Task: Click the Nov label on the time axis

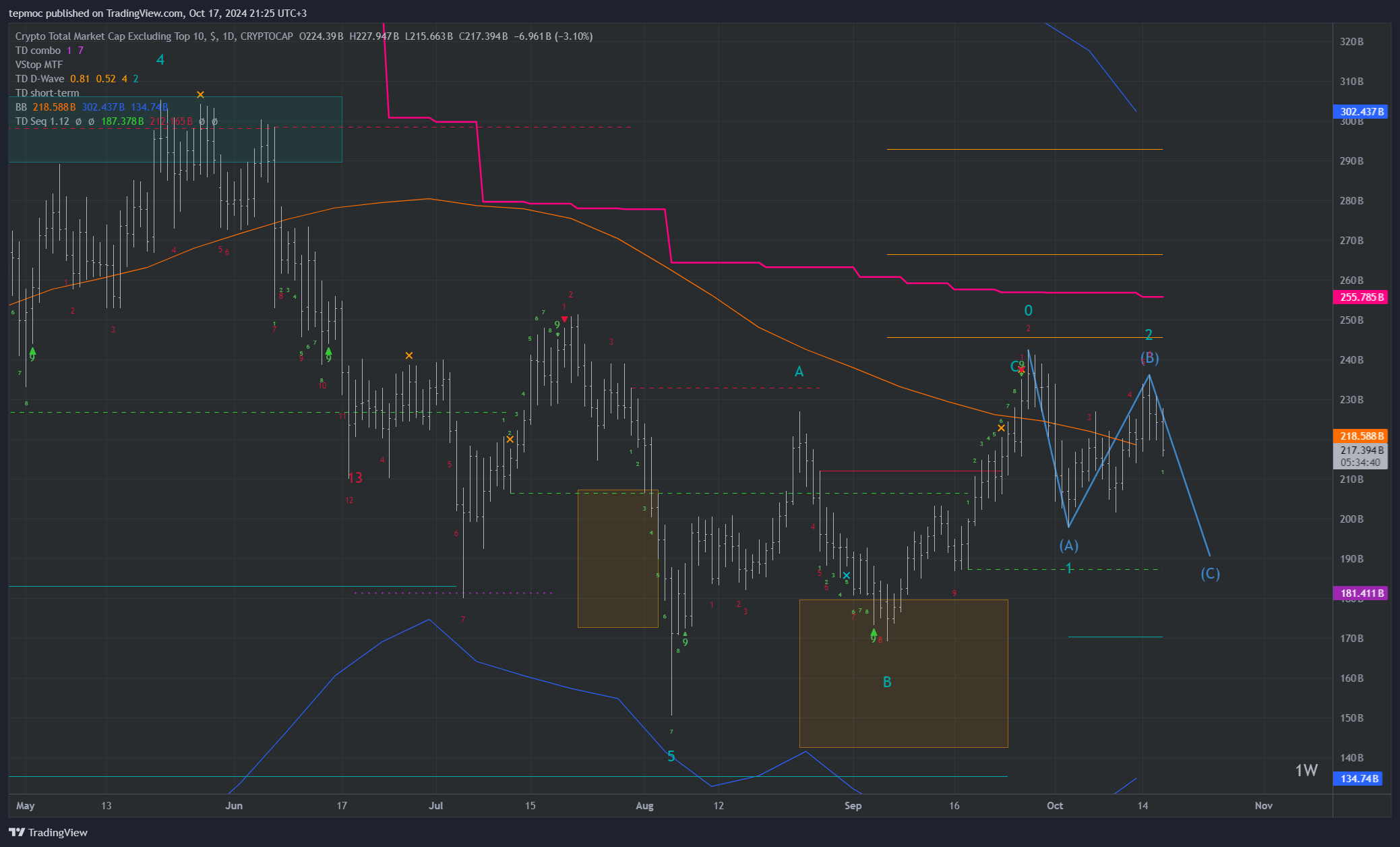Action: 1264,806
